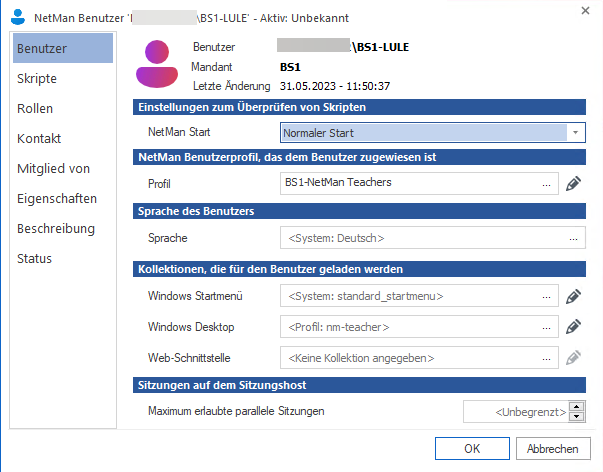Confirm with the OK button
The image size is (603, 472).
tap(472, 448)
